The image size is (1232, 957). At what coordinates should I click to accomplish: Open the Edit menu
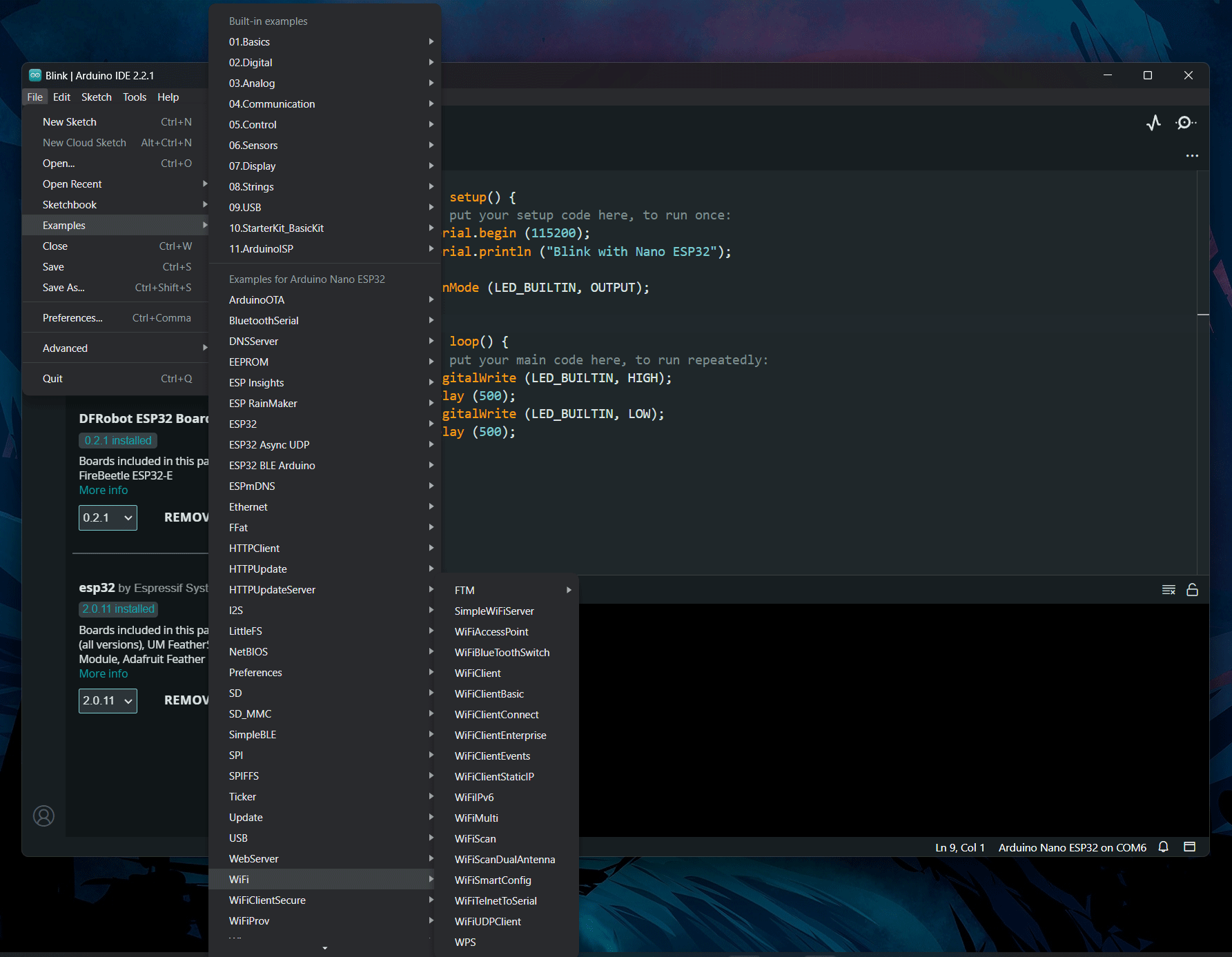pos(61,97)
